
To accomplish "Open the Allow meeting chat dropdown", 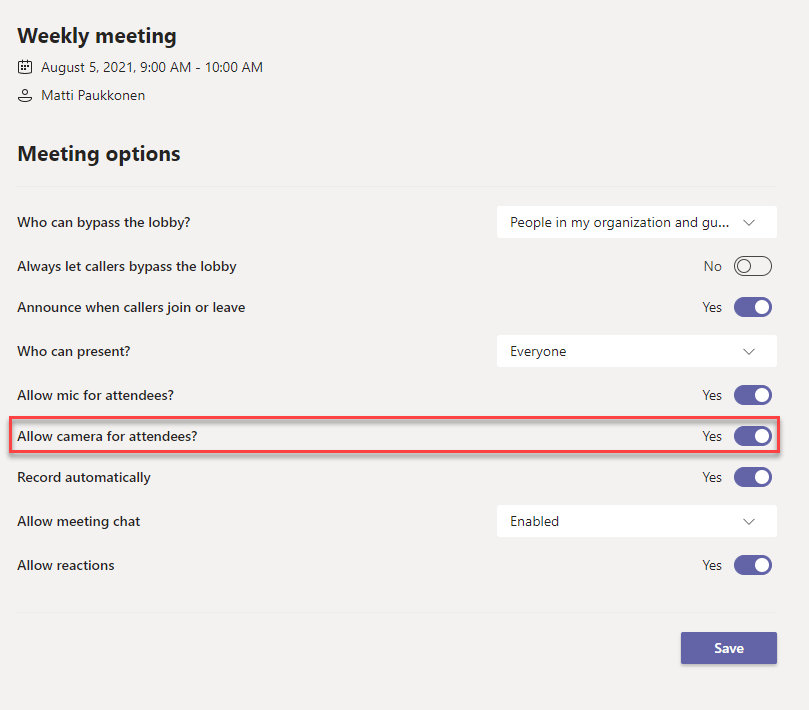I will pyautogui.click(x=636, y=521).
